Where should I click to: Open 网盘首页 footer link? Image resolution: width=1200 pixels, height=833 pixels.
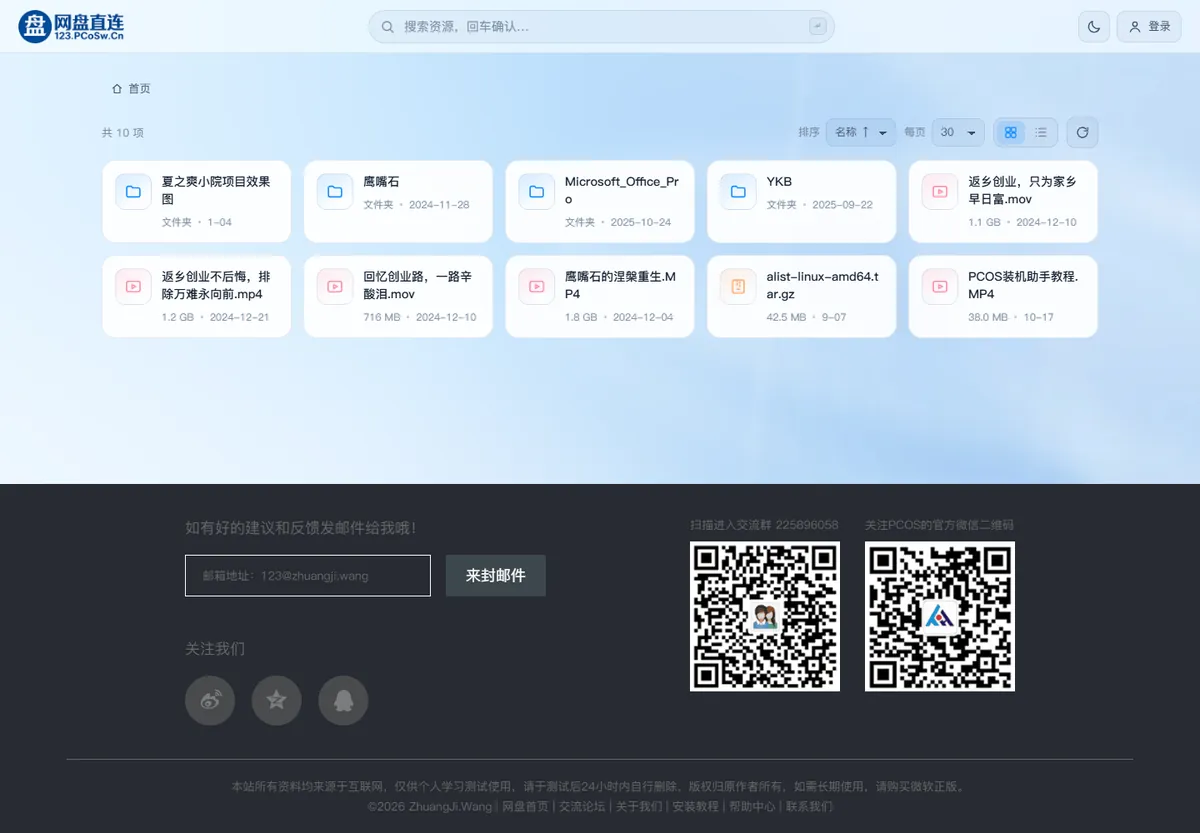(x=525, y=806)
